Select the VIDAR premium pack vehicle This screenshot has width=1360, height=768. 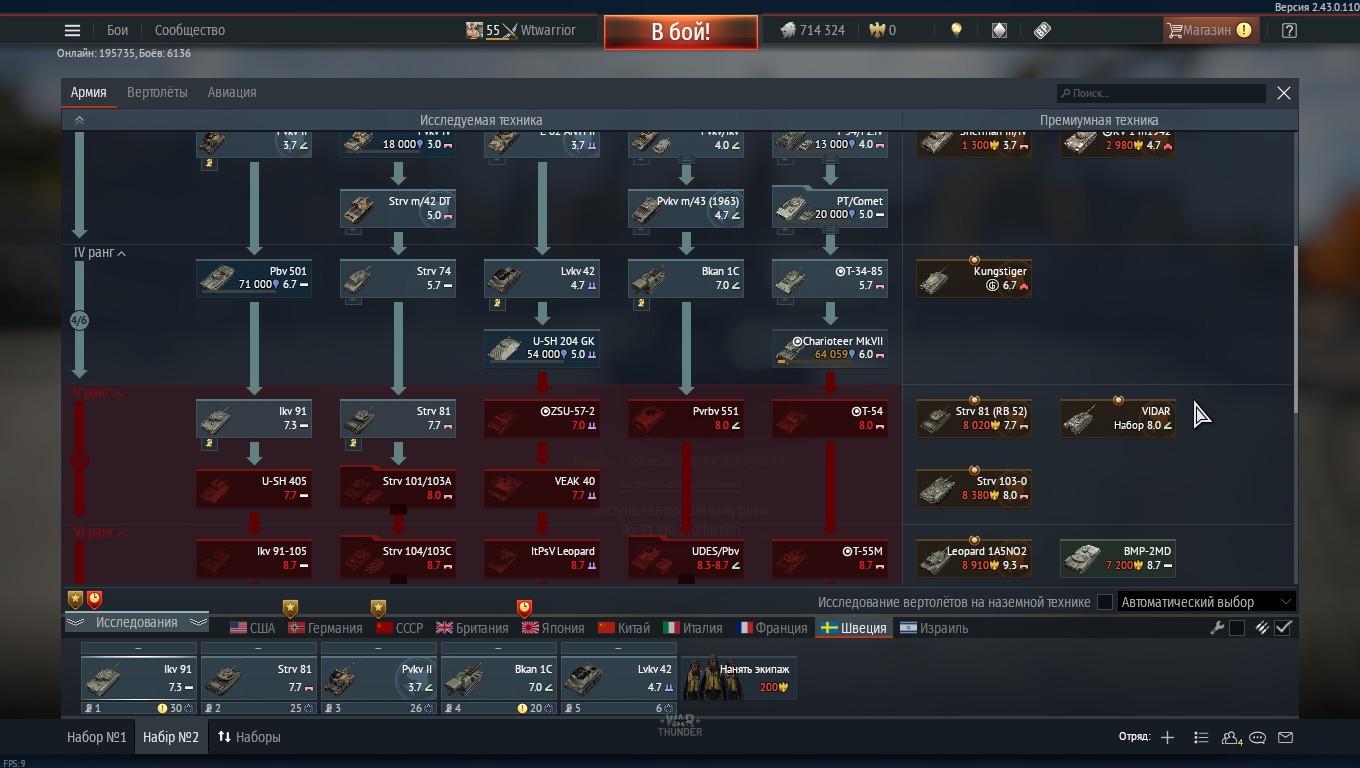tap(1118, 418)
